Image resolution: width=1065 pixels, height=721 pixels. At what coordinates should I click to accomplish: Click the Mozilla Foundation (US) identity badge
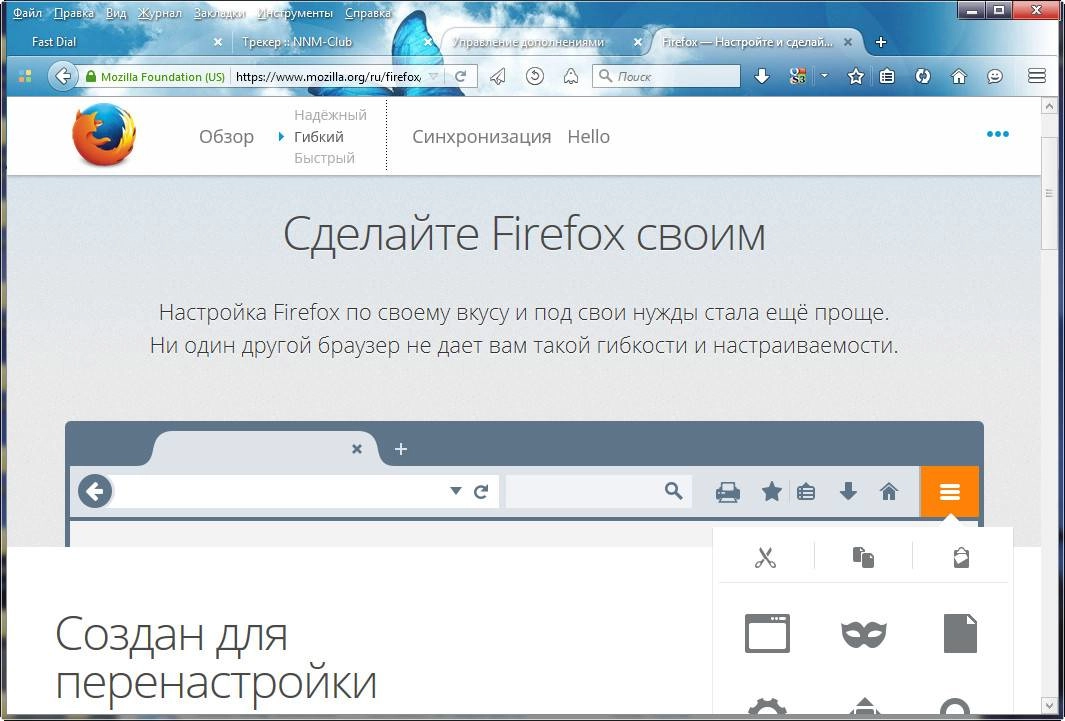point(156,77)
